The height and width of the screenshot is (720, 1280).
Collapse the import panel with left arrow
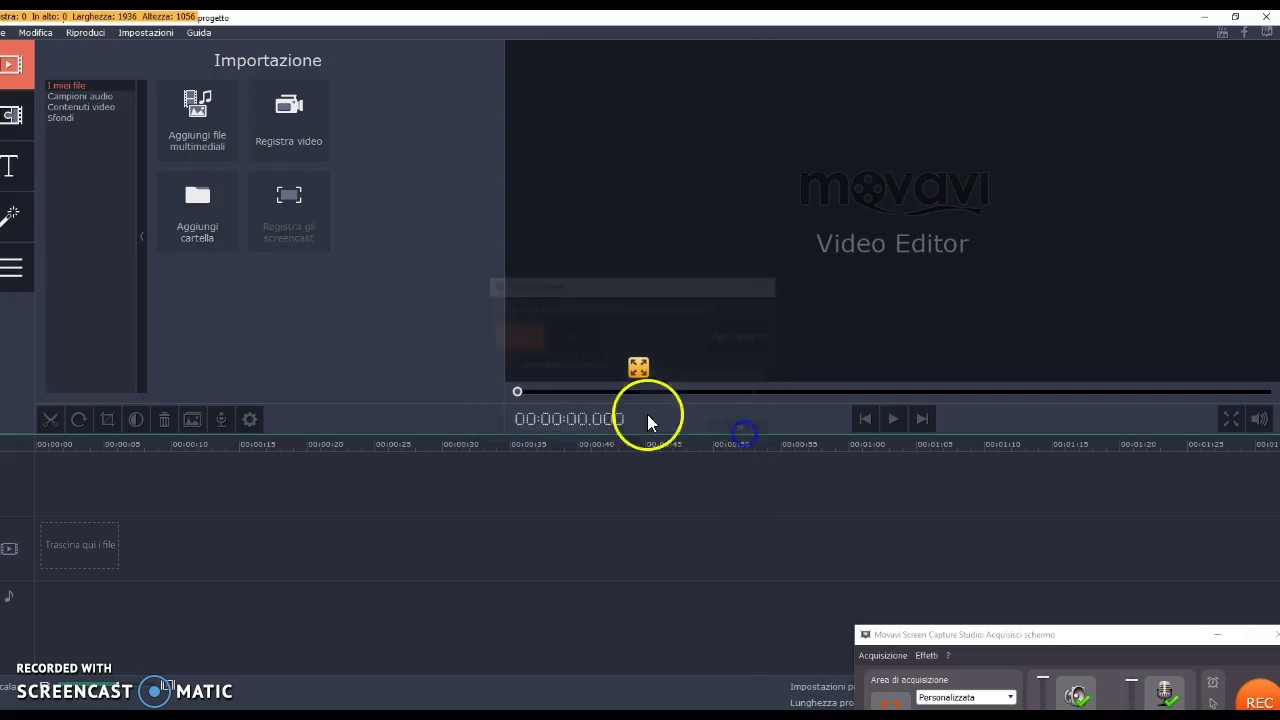142,237
